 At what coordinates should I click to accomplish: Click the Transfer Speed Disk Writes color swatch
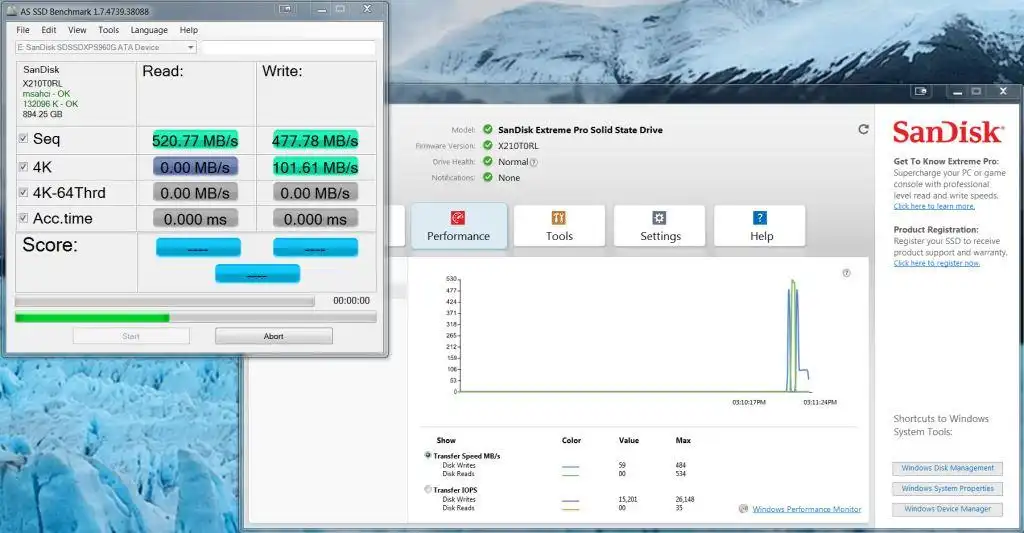(570, 466)
